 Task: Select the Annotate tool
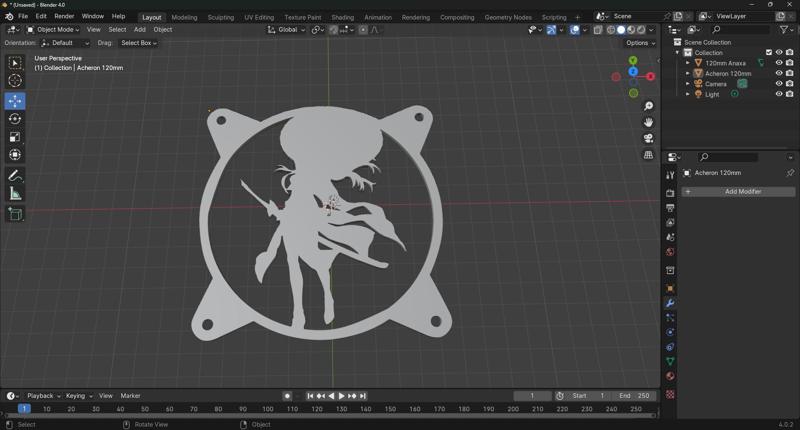pyautogui.click(x=15, y=176)
